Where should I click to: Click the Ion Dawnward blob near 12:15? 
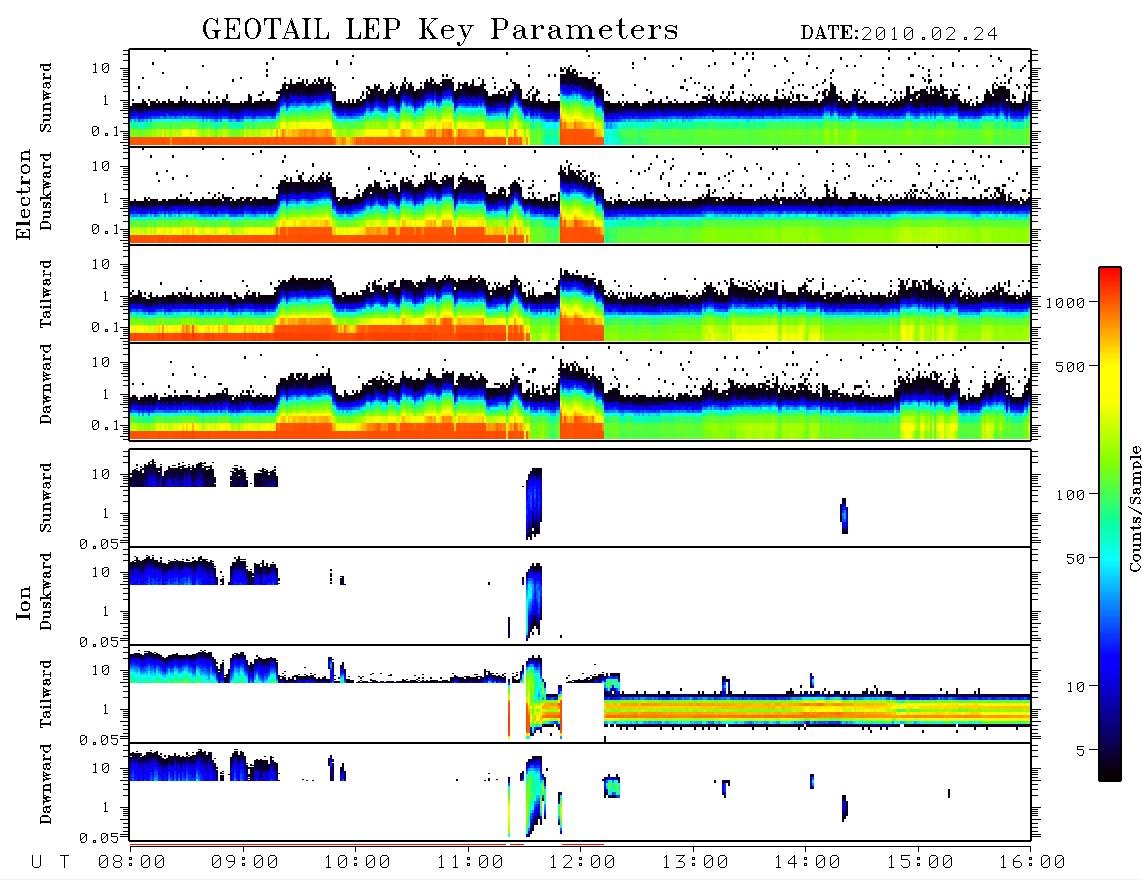coord(612,787)
